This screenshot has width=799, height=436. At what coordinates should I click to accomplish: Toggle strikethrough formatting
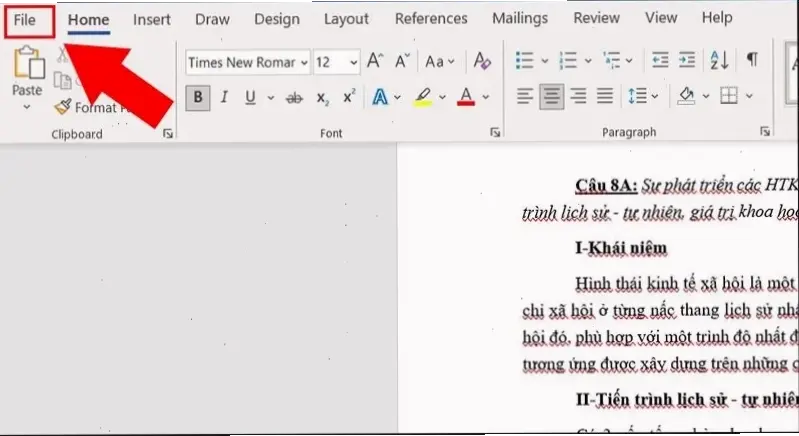[294, 97]
